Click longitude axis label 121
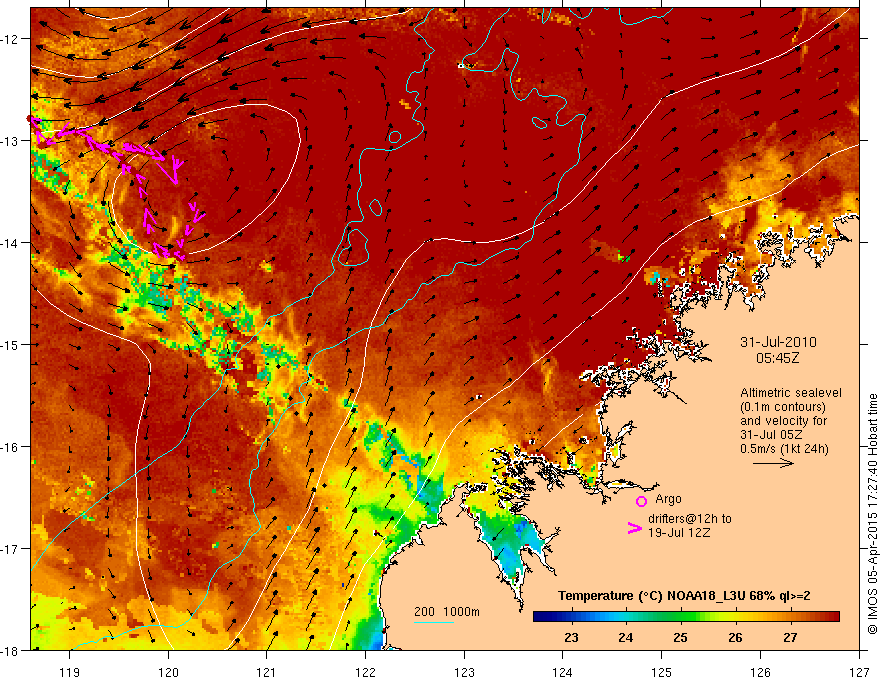 pos(266,672)
